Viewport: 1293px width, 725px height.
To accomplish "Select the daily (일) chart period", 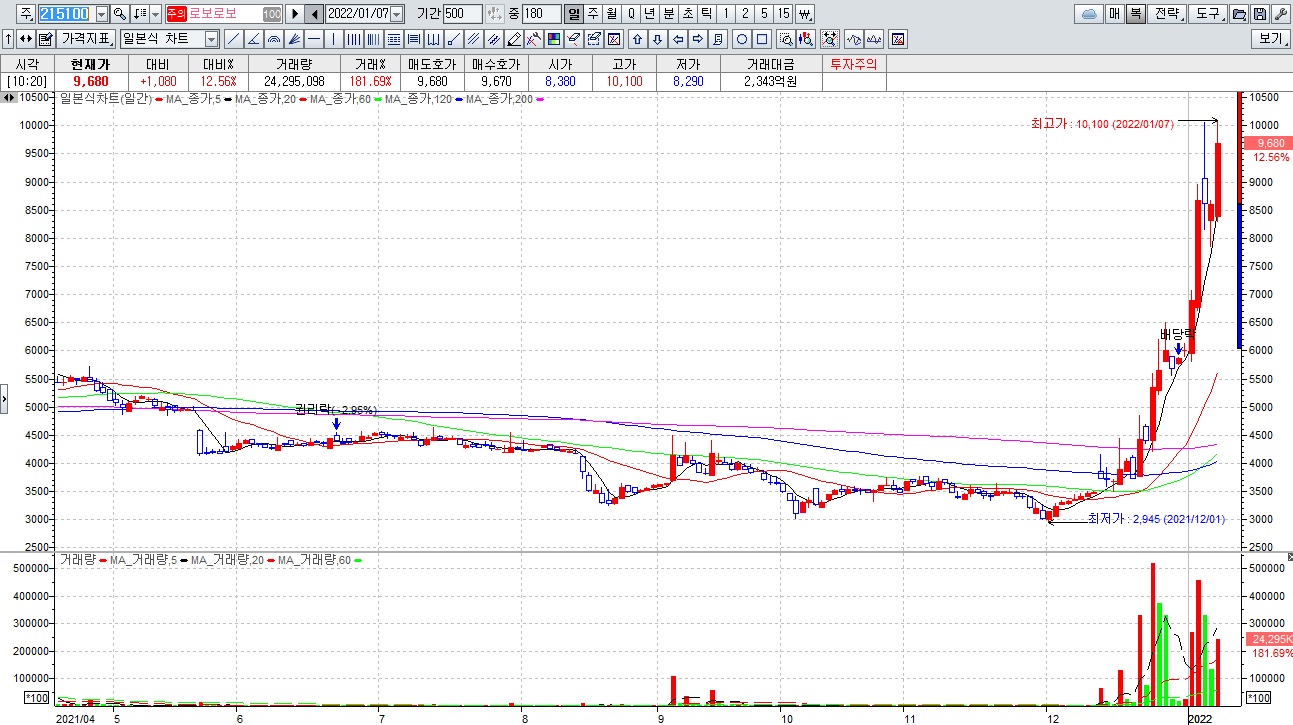I will tap(574, 14).
